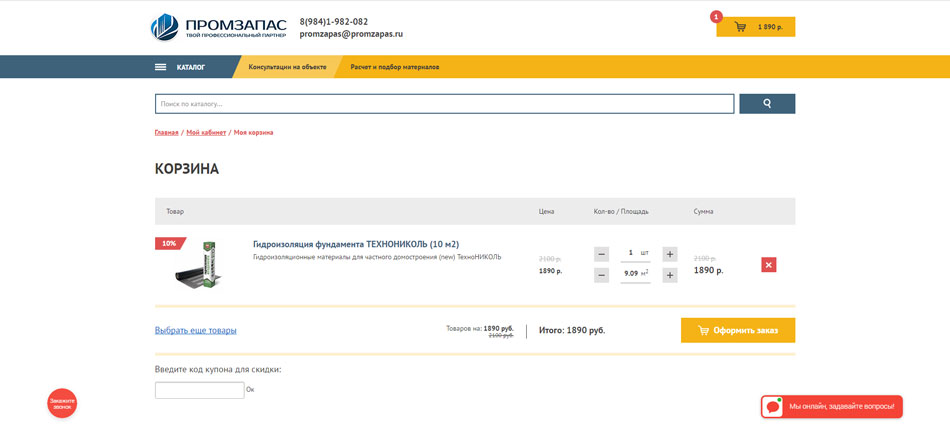Increase quantity in pieces with plus
The height and width of the screenshot is (434, 950).
[x=669, y=255]
